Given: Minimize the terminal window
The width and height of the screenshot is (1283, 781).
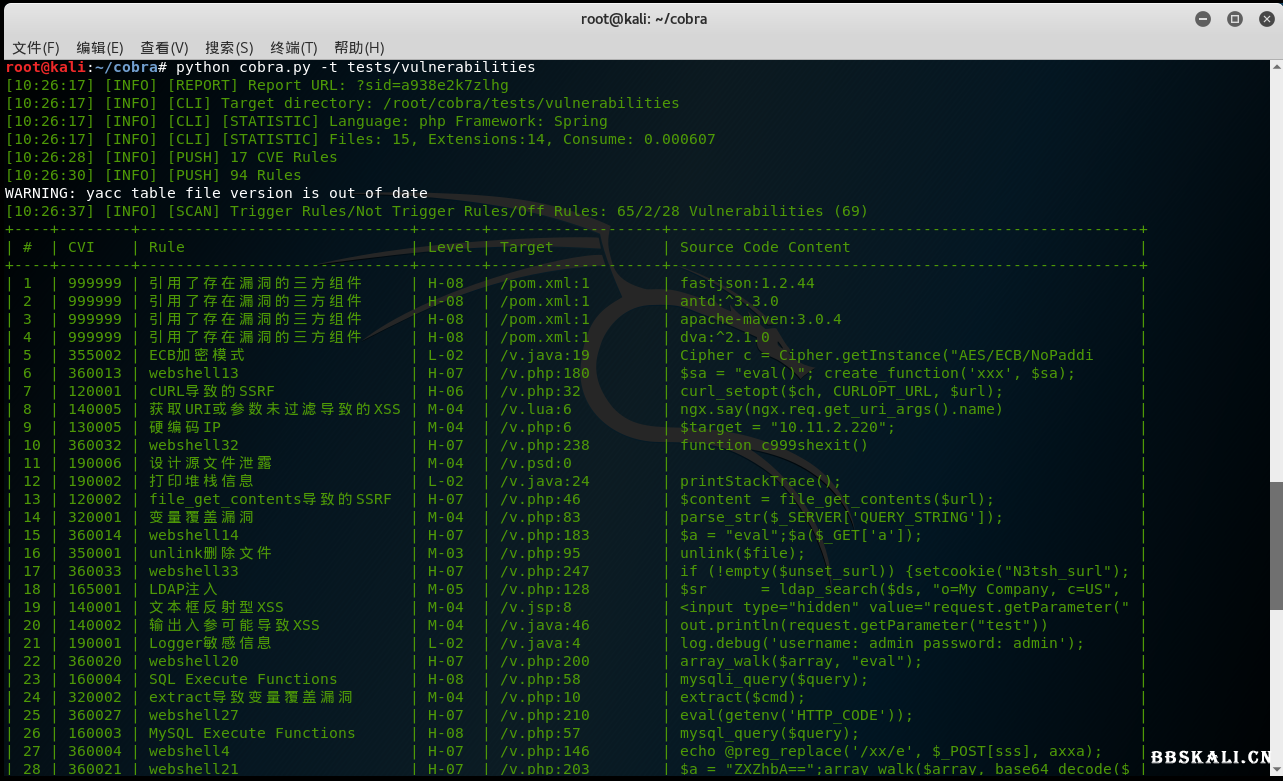Looking at the screenshot, I should pos(1203,19).
